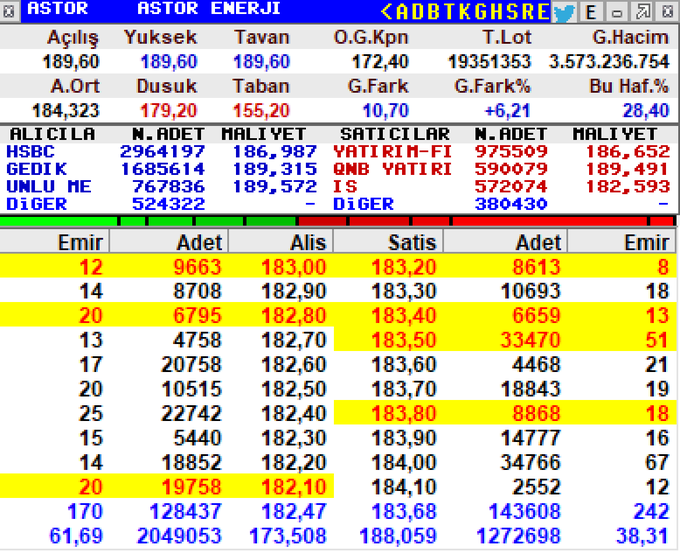Click weighted bid average 182,47

click(294, 512)
